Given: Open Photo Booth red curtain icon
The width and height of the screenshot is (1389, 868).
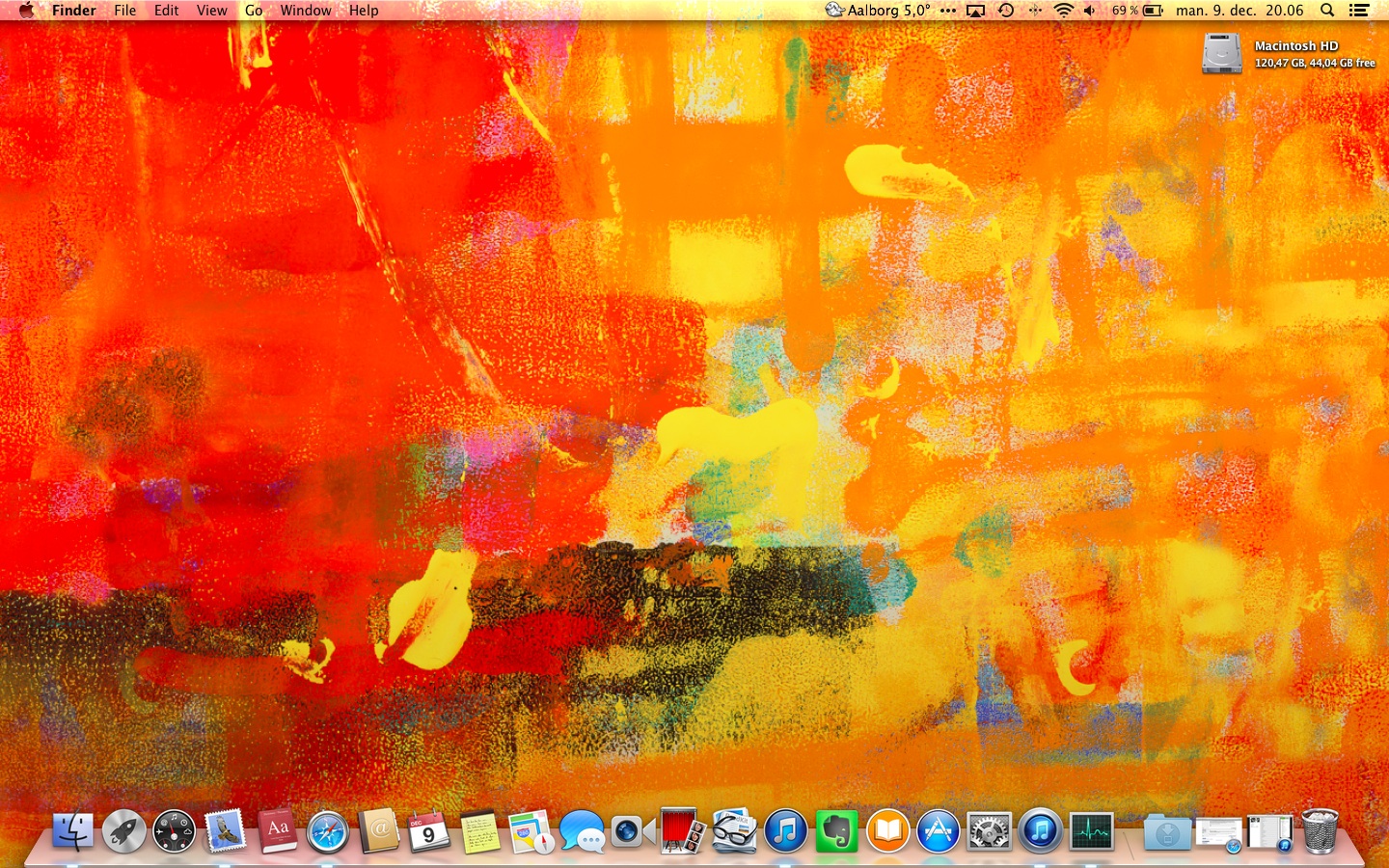Looking at the screenshot, I should pyautogui.click(x=683, y=831).
